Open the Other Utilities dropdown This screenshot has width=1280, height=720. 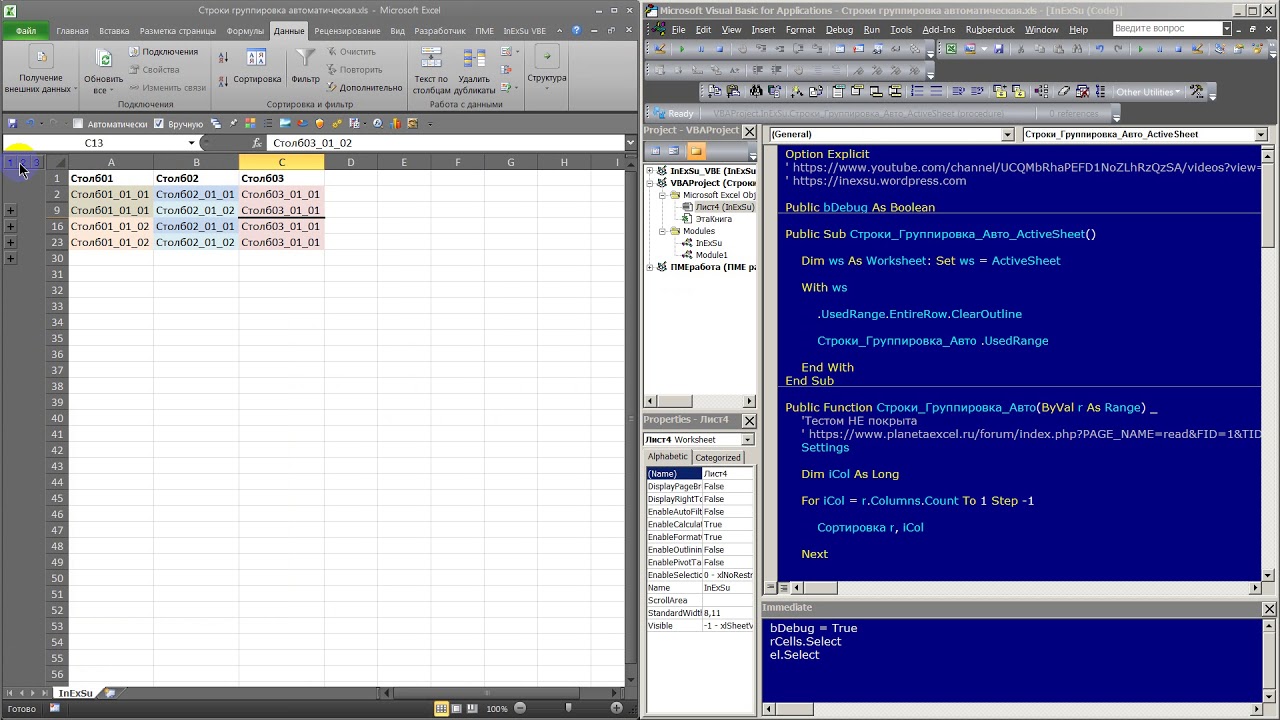click(1149, 92)
